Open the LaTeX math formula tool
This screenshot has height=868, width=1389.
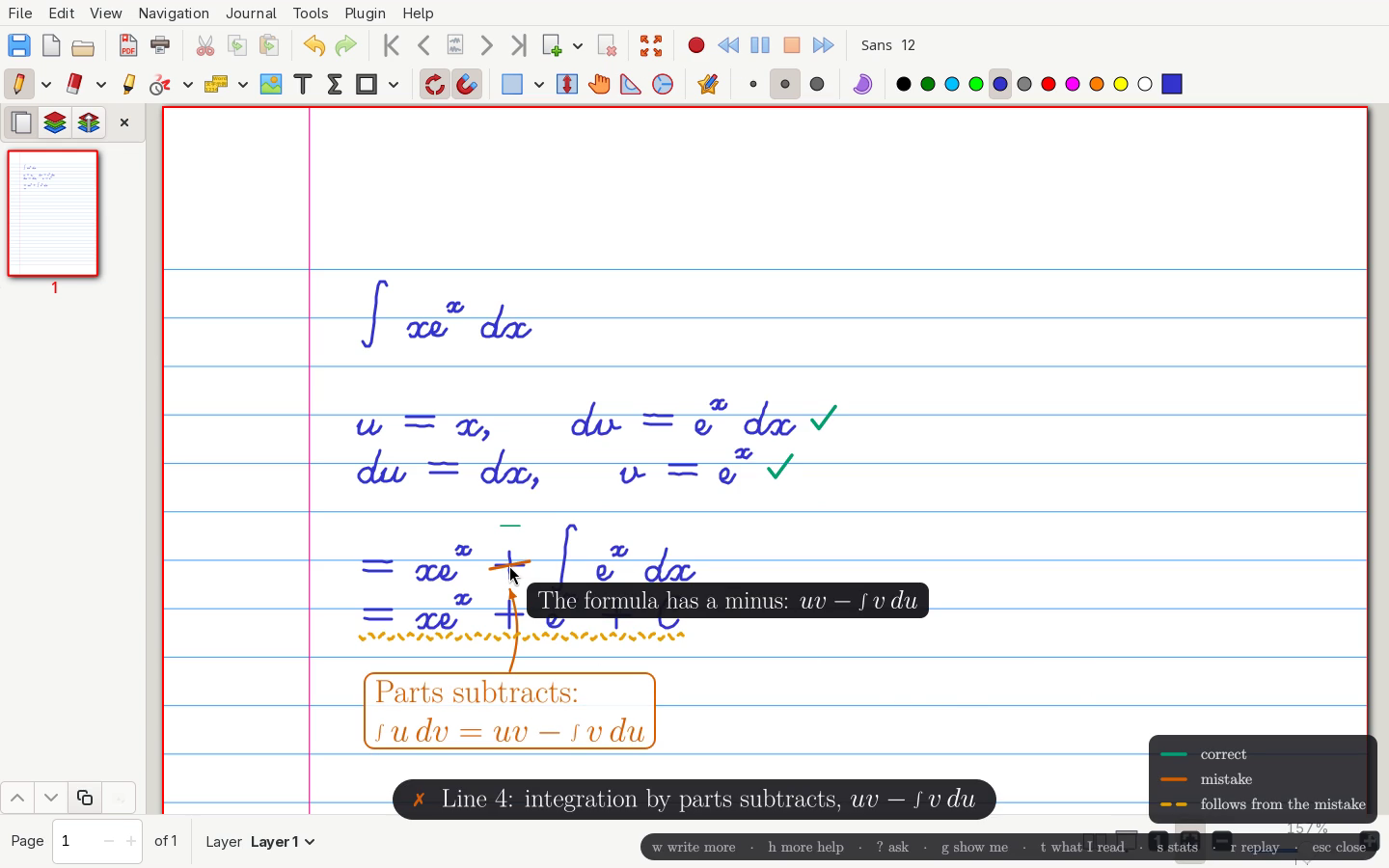coord(335,85)
